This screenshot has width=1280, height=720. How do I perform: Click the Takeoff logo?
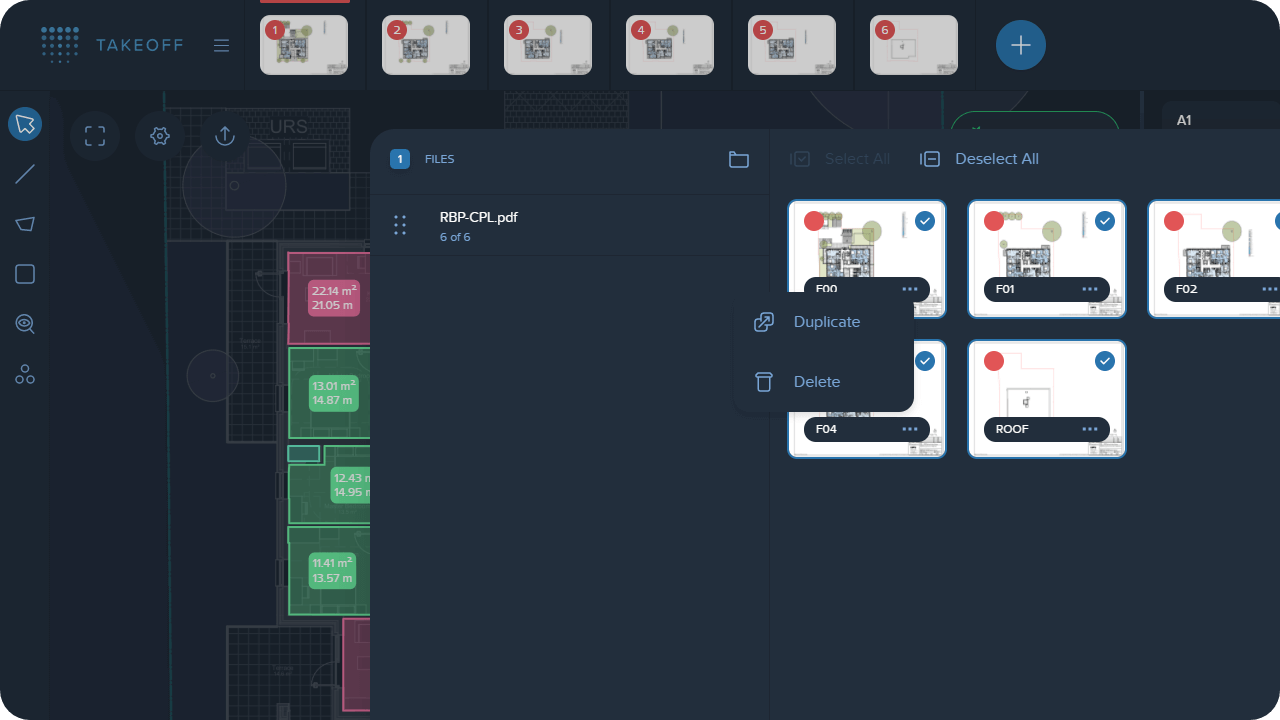[x=114, y=45]
